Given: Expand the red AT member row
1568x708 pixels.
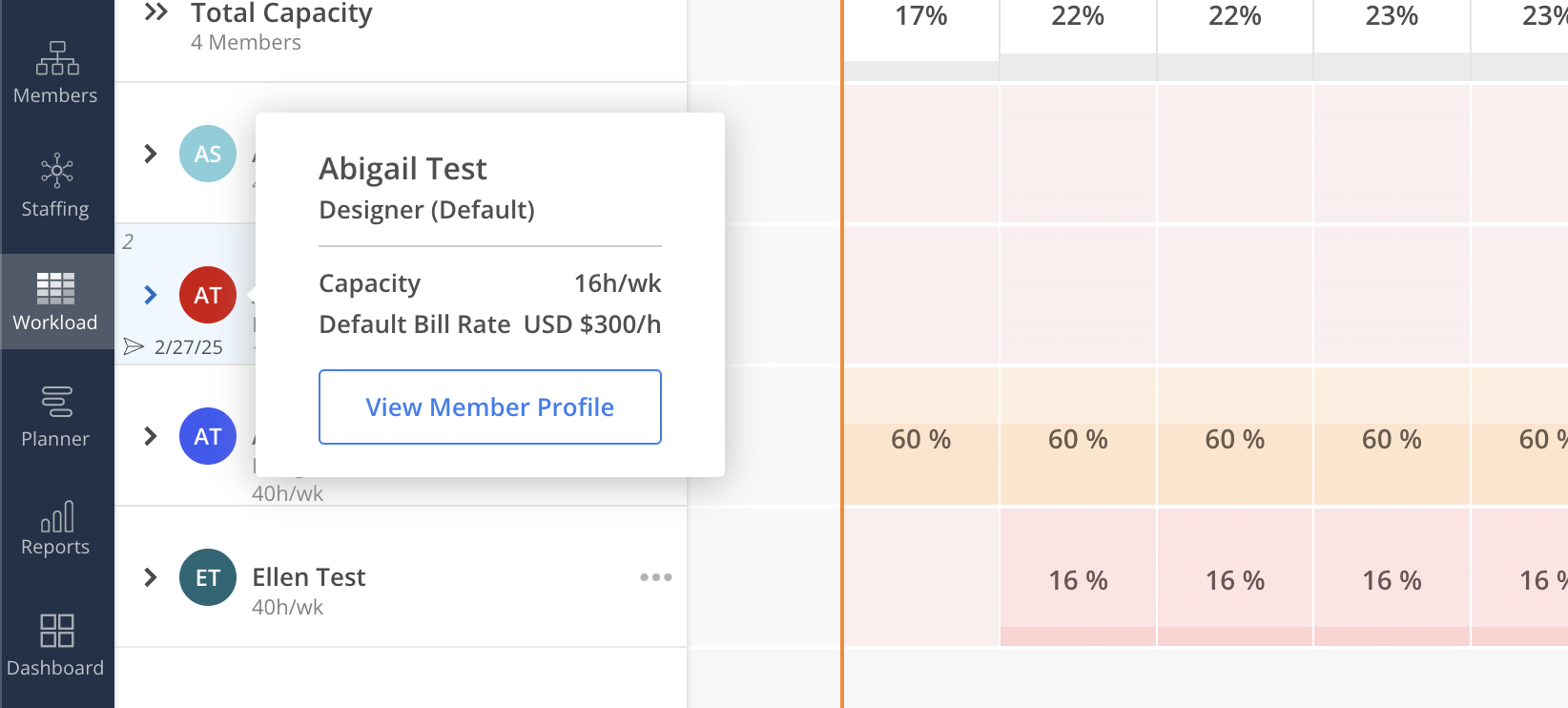Looking at the screenshot, I should click(150, 295).
